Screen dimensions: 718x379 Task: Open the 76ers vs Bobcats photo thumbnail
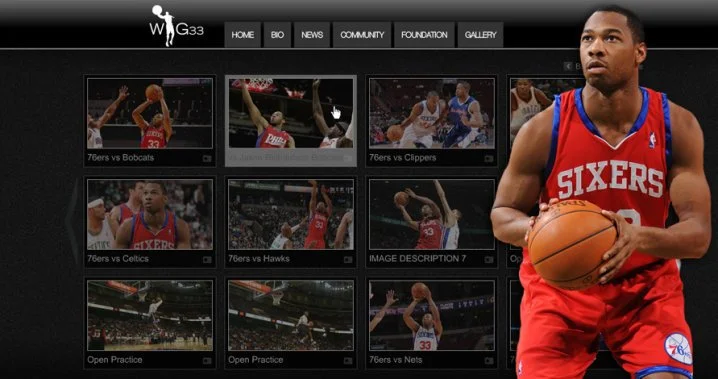(150, 113)
